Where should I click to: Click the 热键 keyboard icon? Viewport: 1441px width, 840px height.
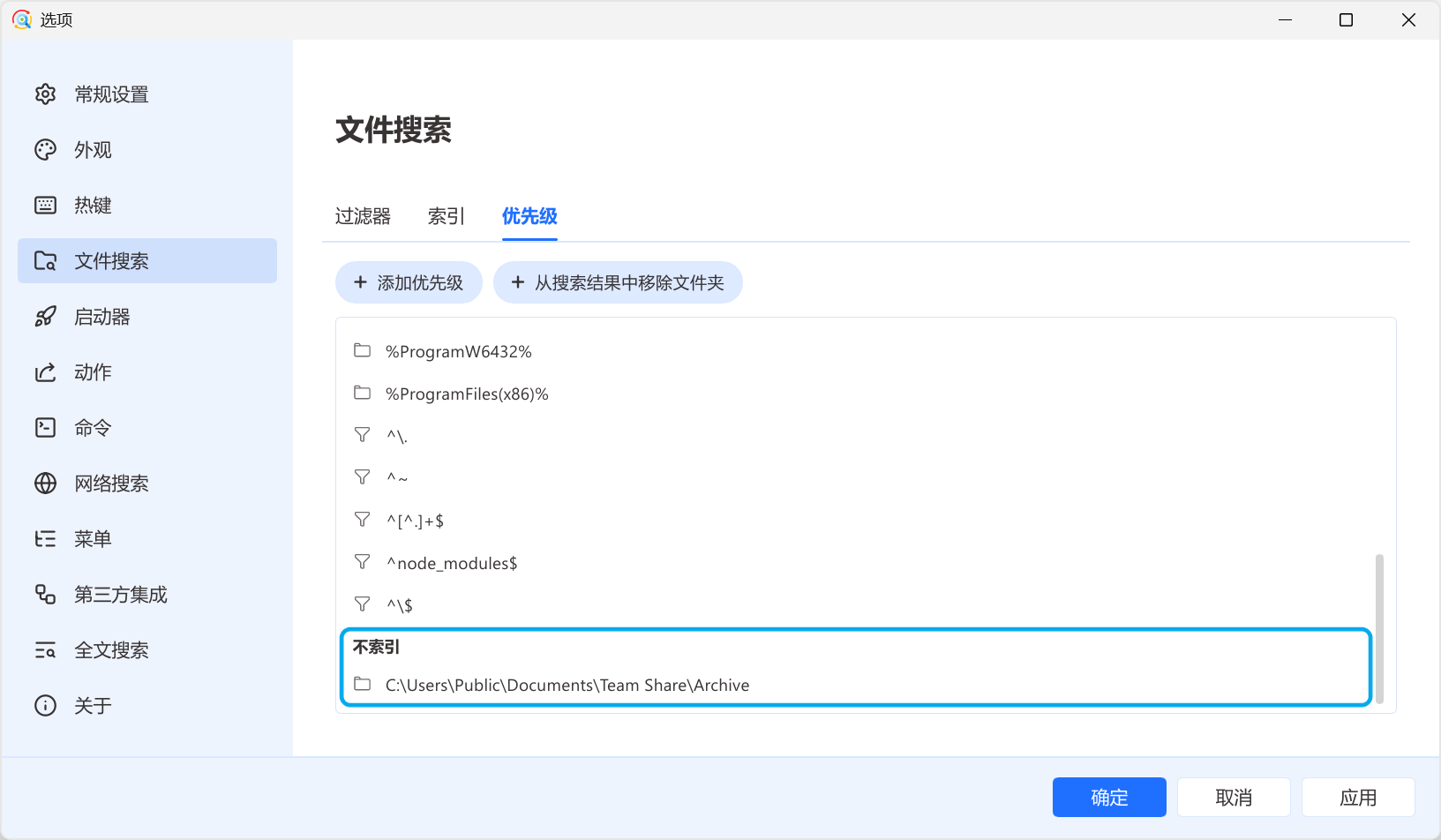pyautogui.click(x=45, y=206)
